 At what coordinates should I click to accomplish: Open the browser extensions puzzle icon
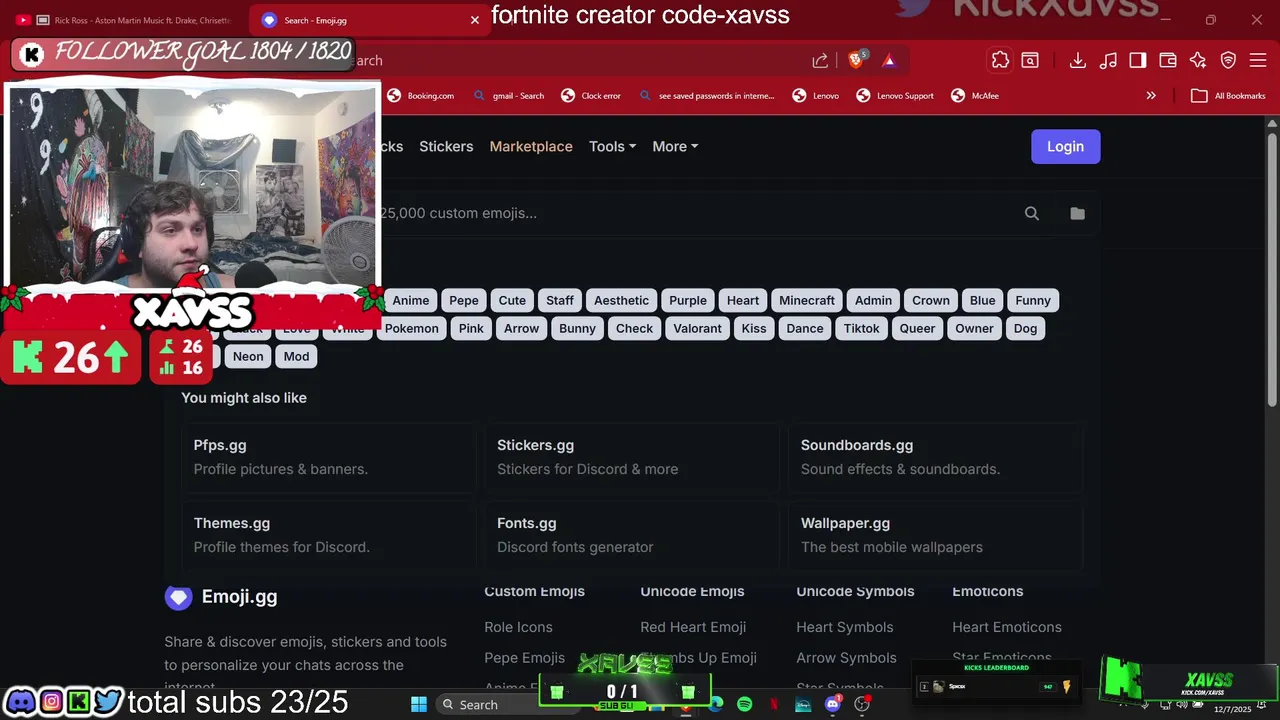point(1000,60)
